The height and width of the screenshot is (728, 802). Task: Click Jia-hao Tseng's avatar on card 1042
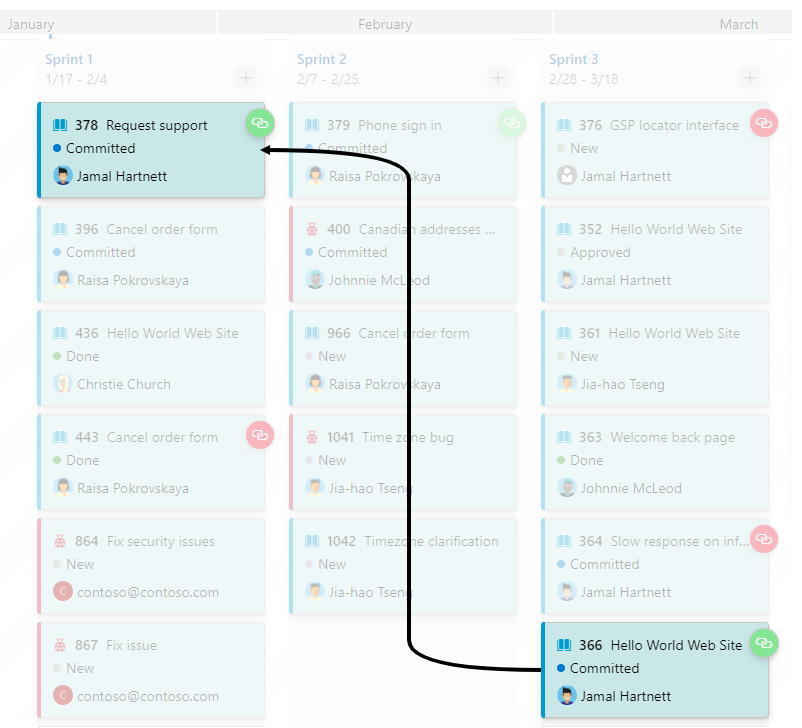pos(315,592)
